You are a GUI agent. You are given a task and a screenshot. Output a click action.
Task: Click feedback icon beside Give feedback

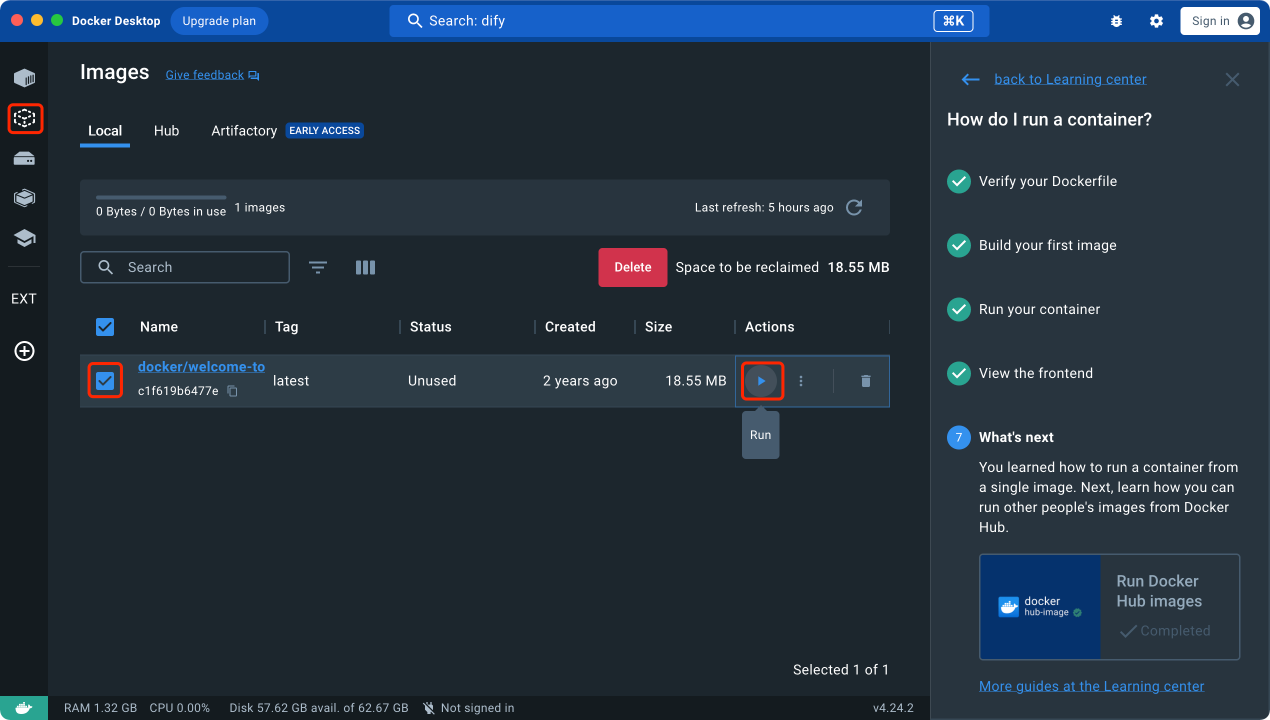point(254,75)
